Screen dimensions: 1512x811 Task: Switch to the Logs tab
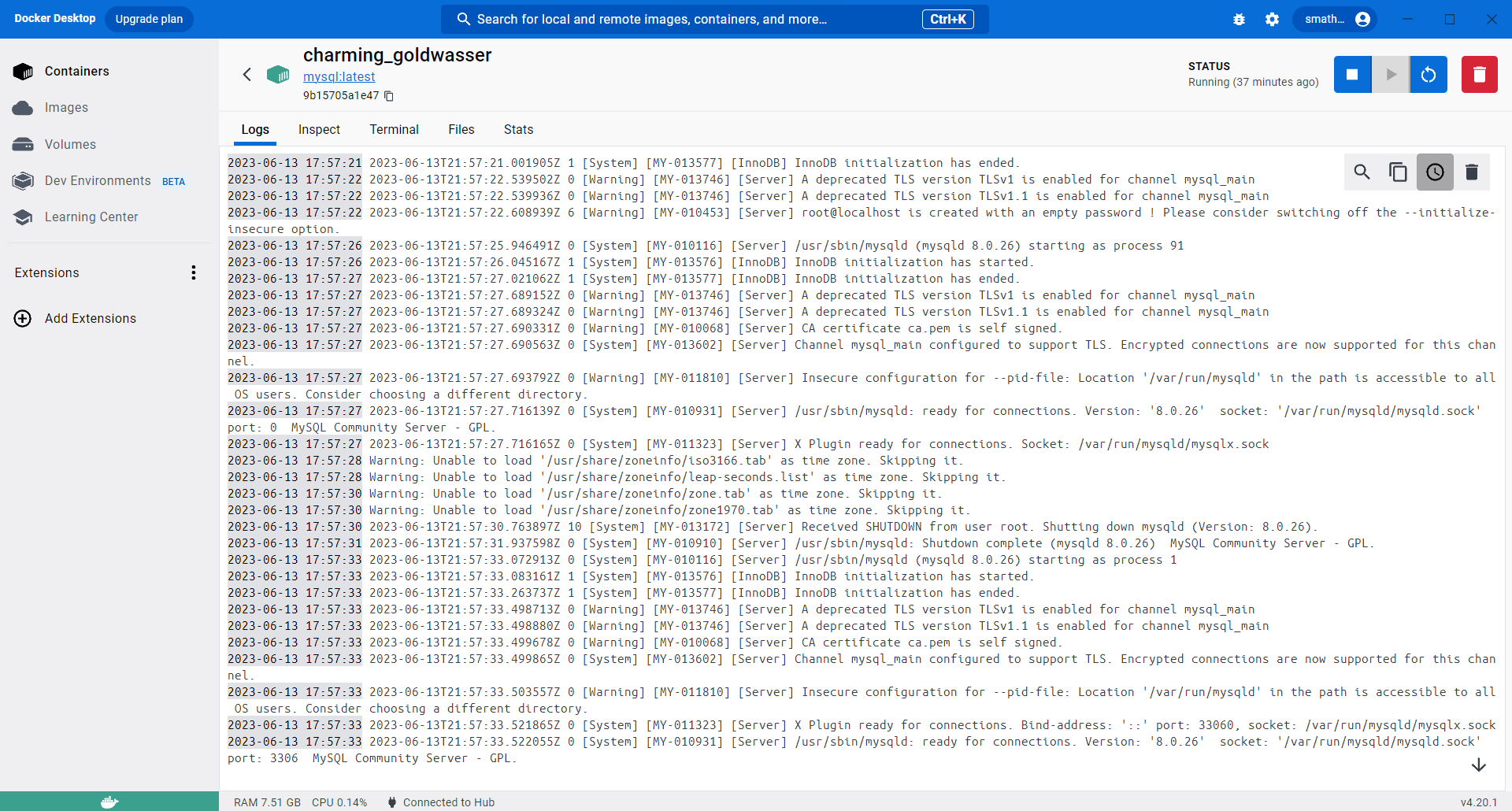click(255, 130)
